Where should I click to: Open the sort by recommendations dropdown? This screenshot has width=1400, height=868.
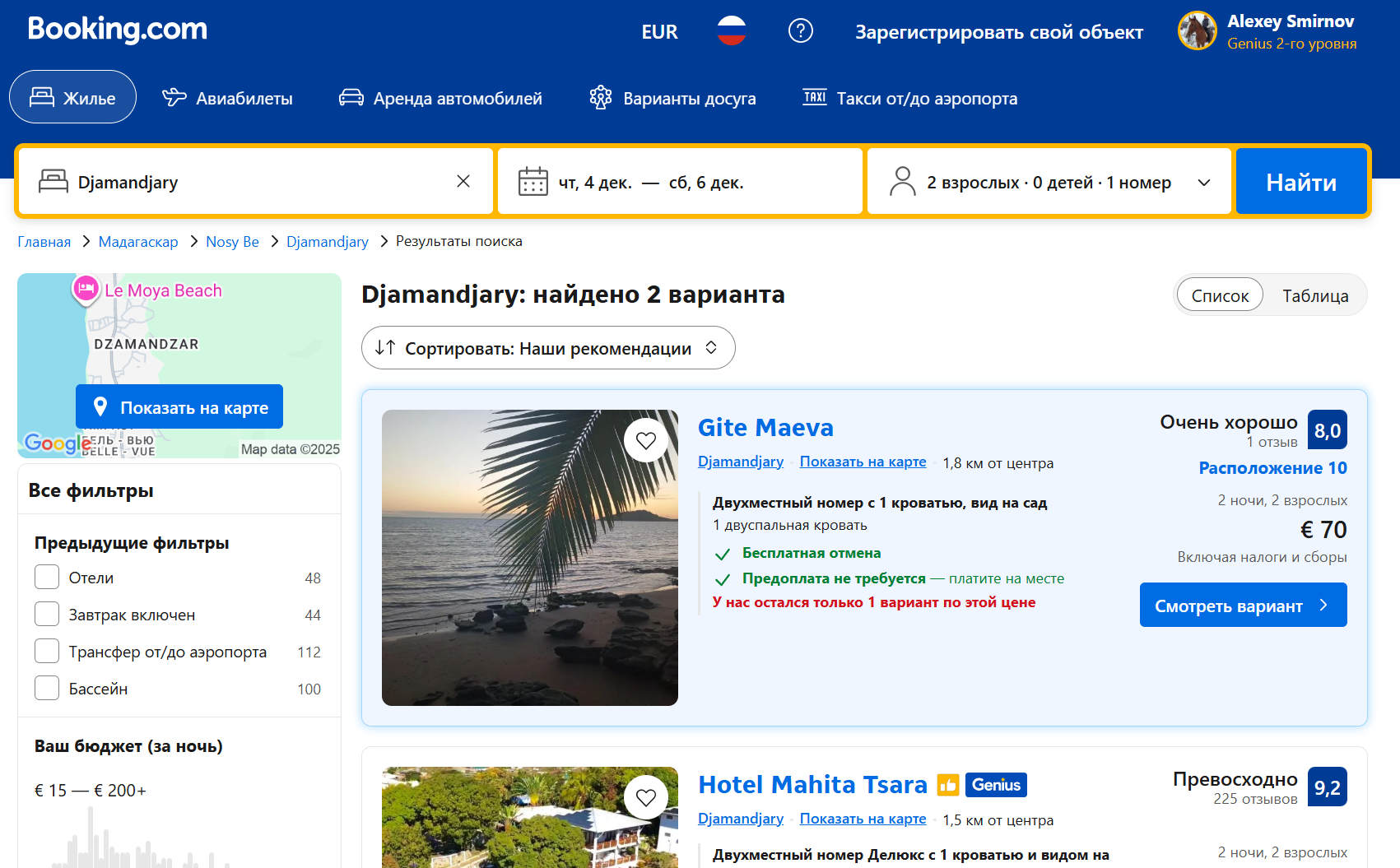(x=547, y=348)
